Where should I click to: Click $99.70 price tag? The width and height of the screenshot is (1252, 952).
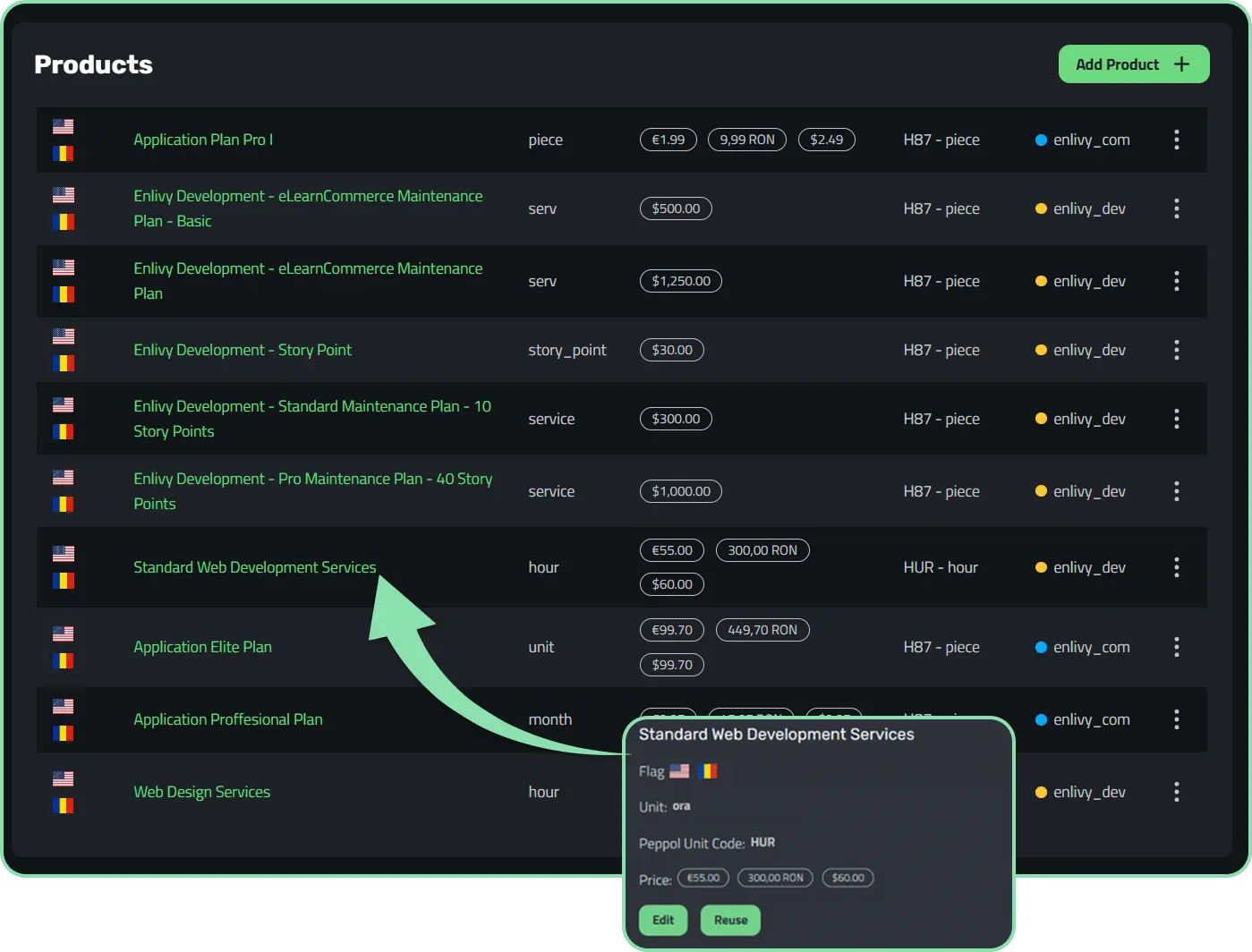pos(672,665)
